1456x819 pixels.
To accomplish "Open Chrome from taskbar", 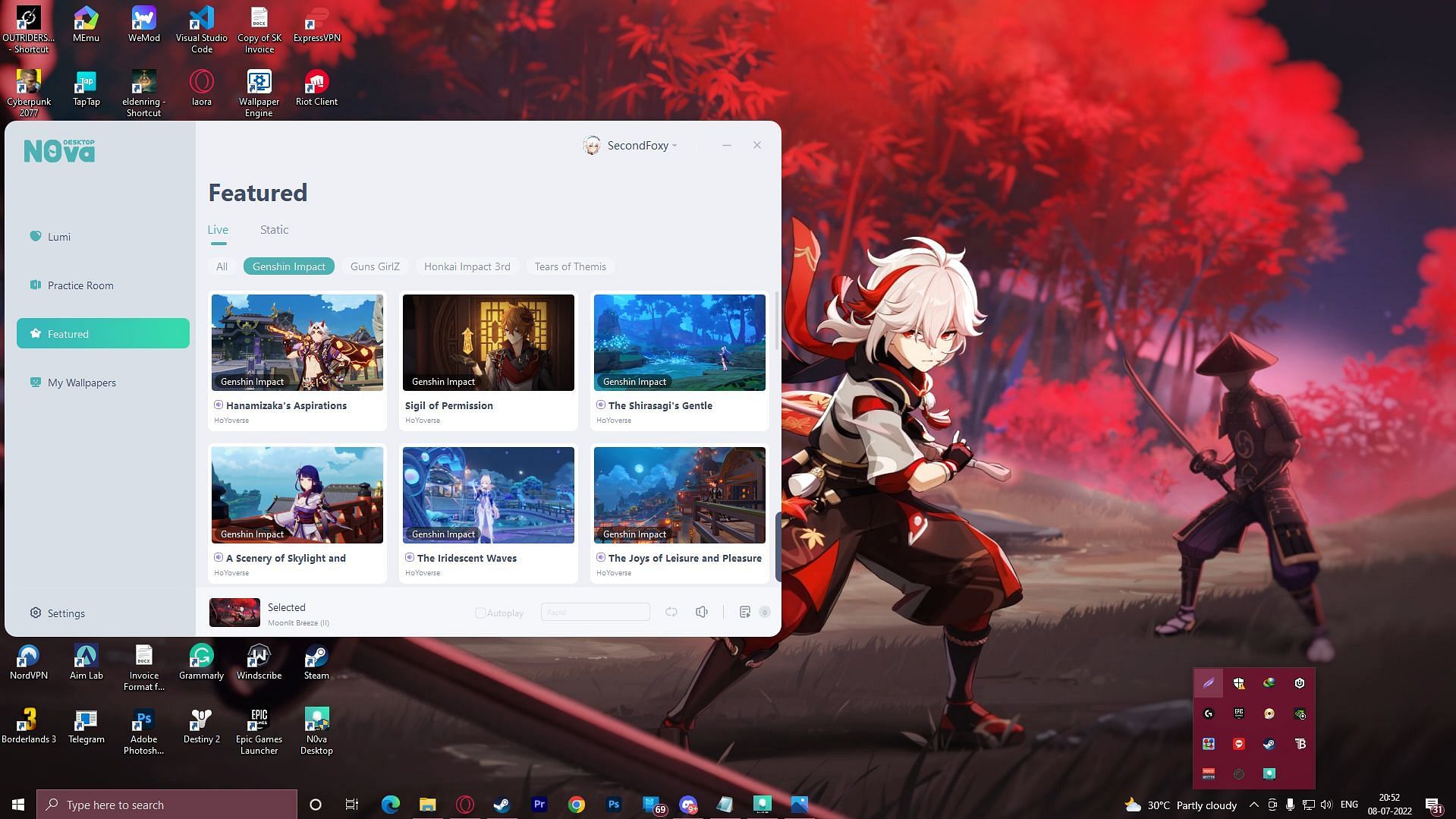I will [x=577, y=805].
